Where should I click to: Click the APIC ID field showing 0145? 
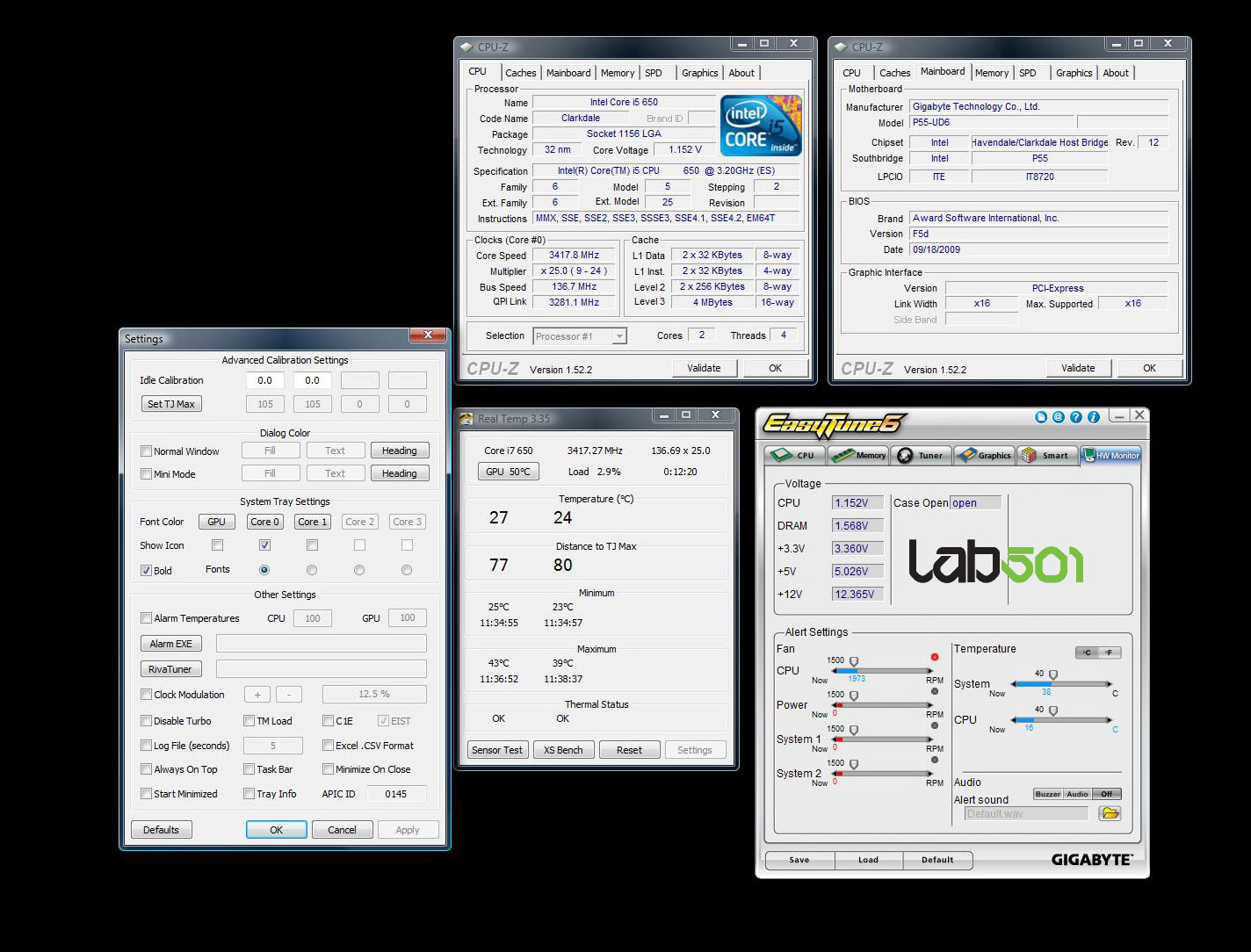pos(396,794)
